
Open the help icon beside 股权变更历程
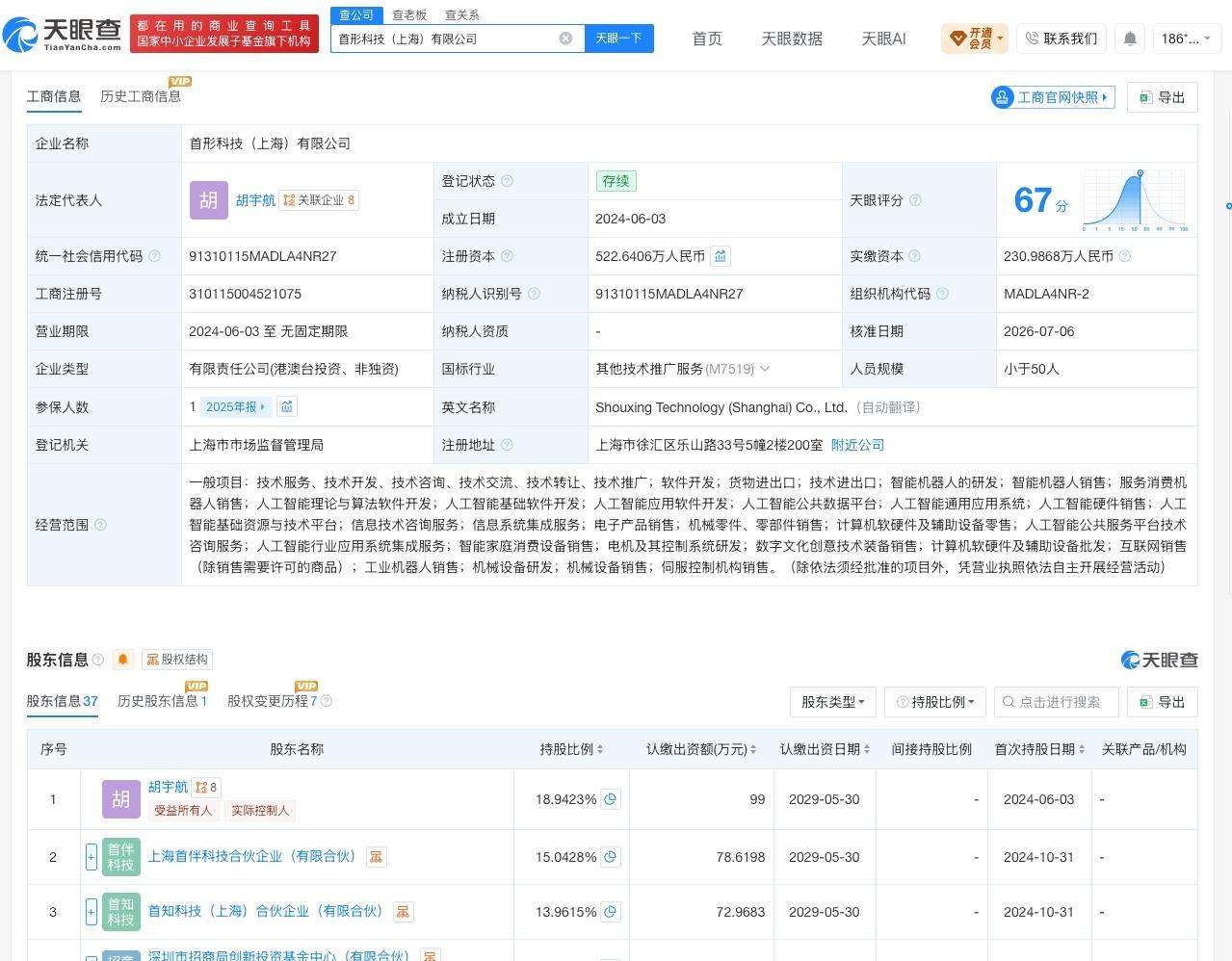326,701
